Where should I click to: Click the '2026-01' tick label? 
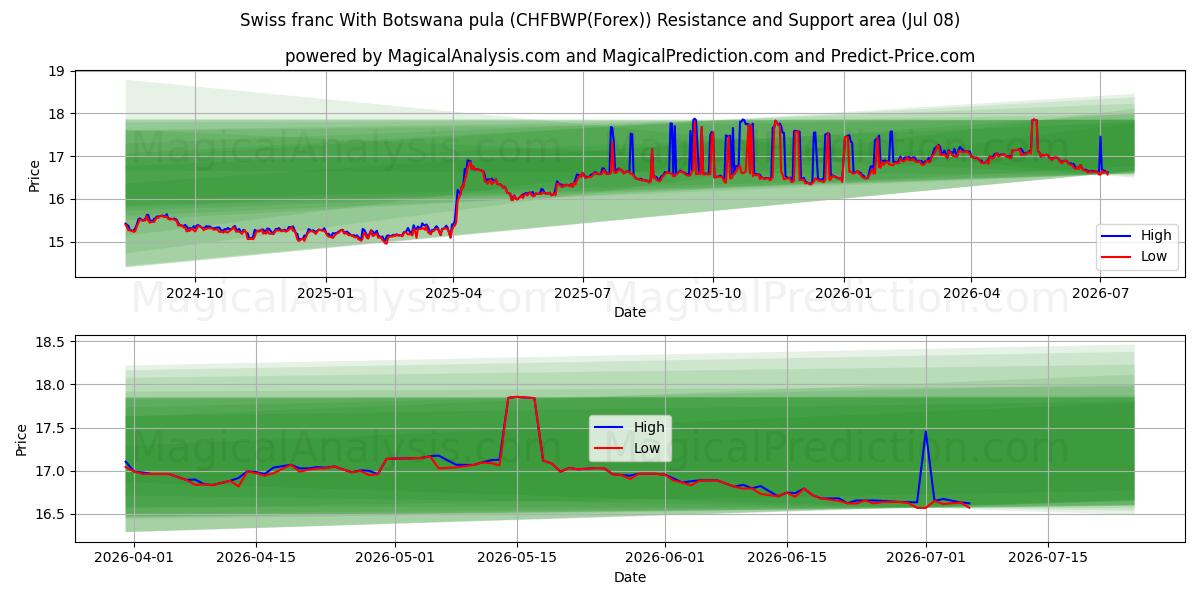pyautogui.click(x=844, y=293)
